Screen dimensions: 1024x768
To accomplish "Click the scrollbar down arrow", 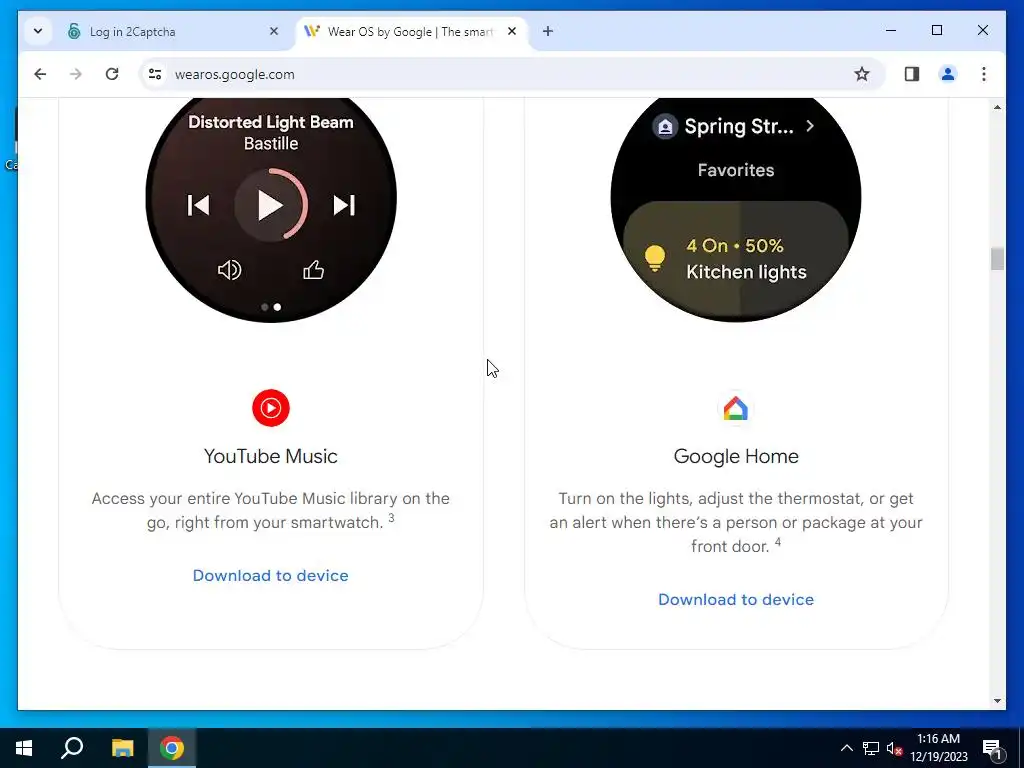I will (997, 701).
